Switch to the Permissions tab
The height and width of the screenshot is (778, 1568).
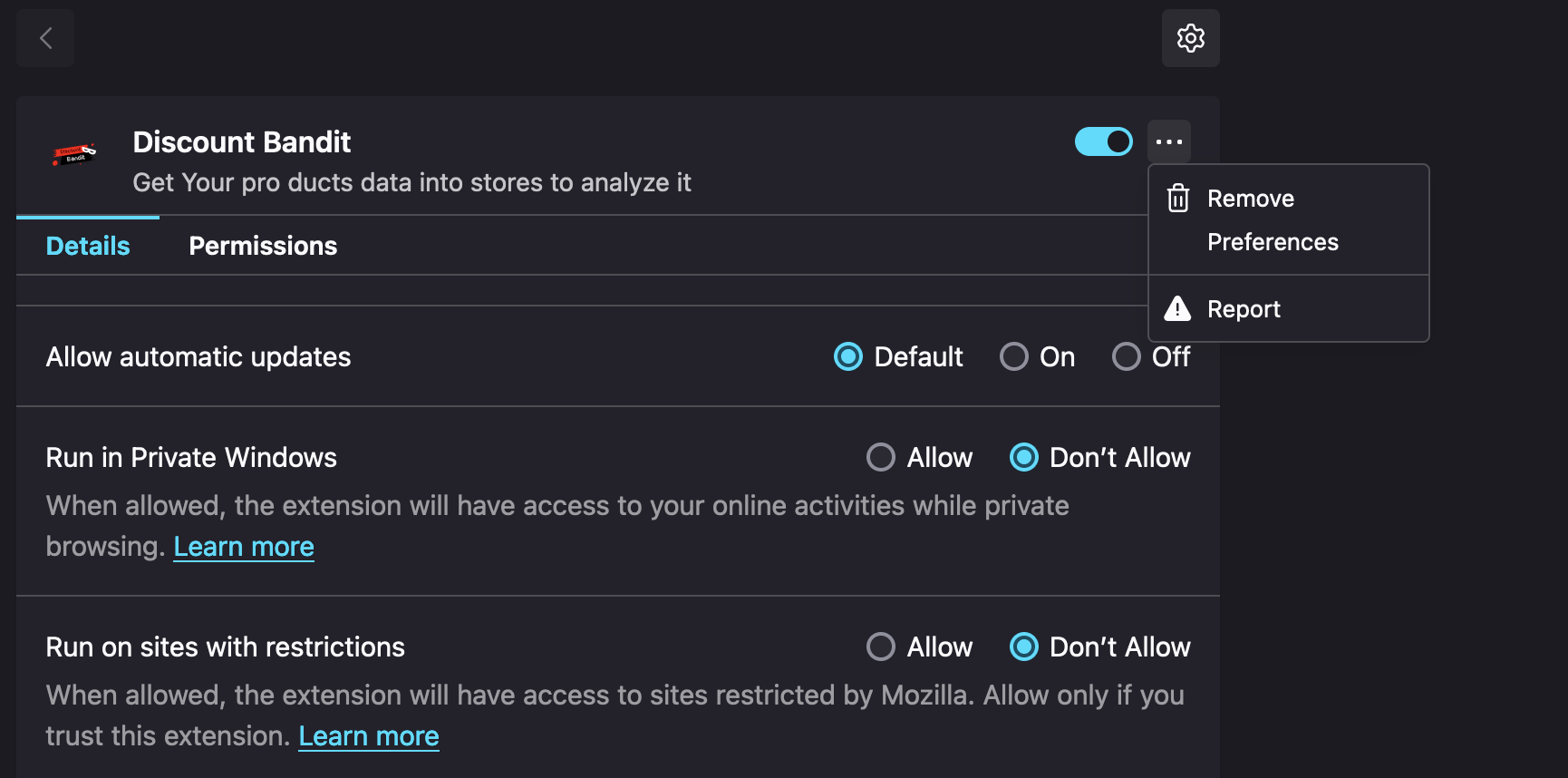coord(263,246)
